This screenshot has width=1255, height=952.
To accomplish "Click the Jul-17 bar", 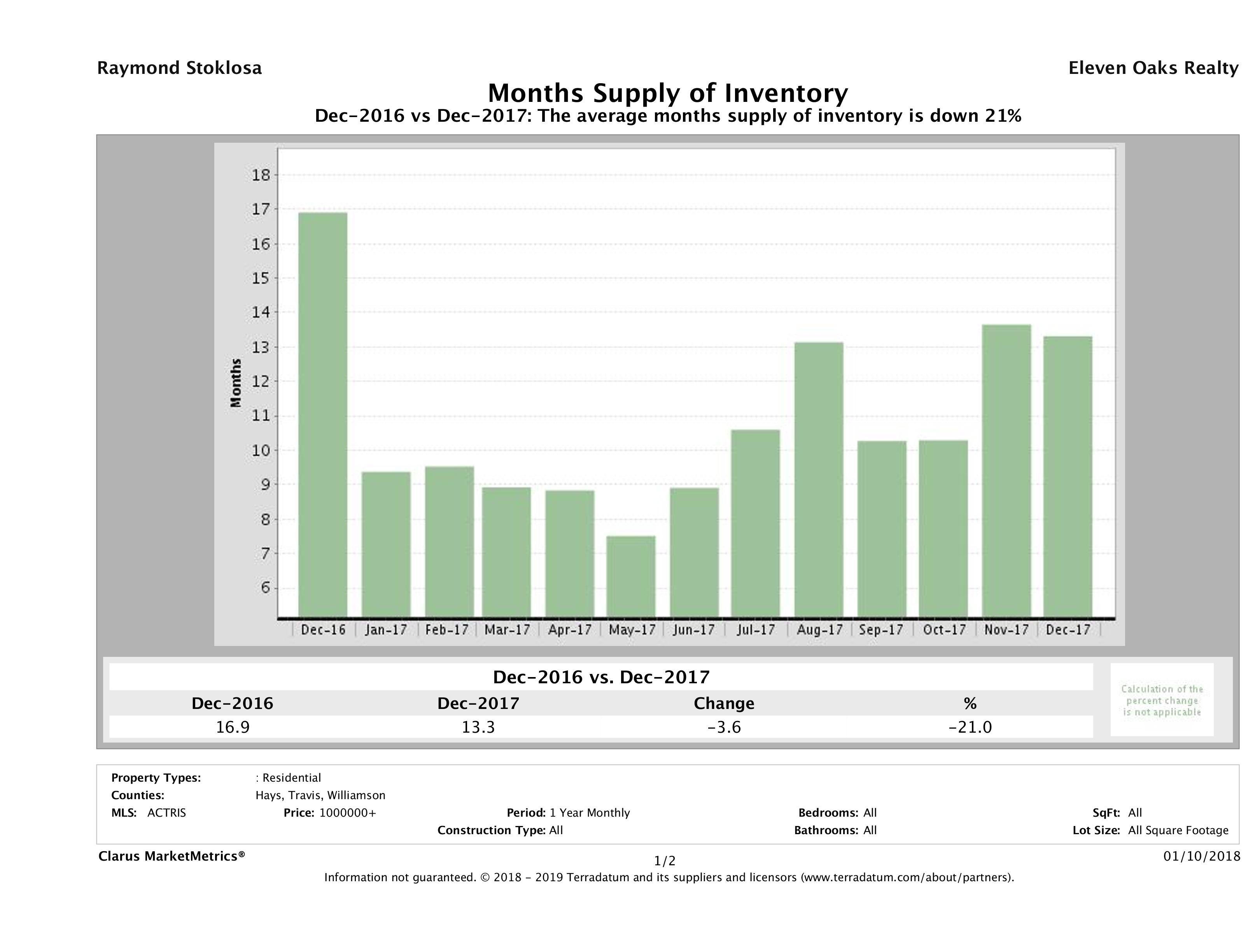I will [x=755, y=523].
